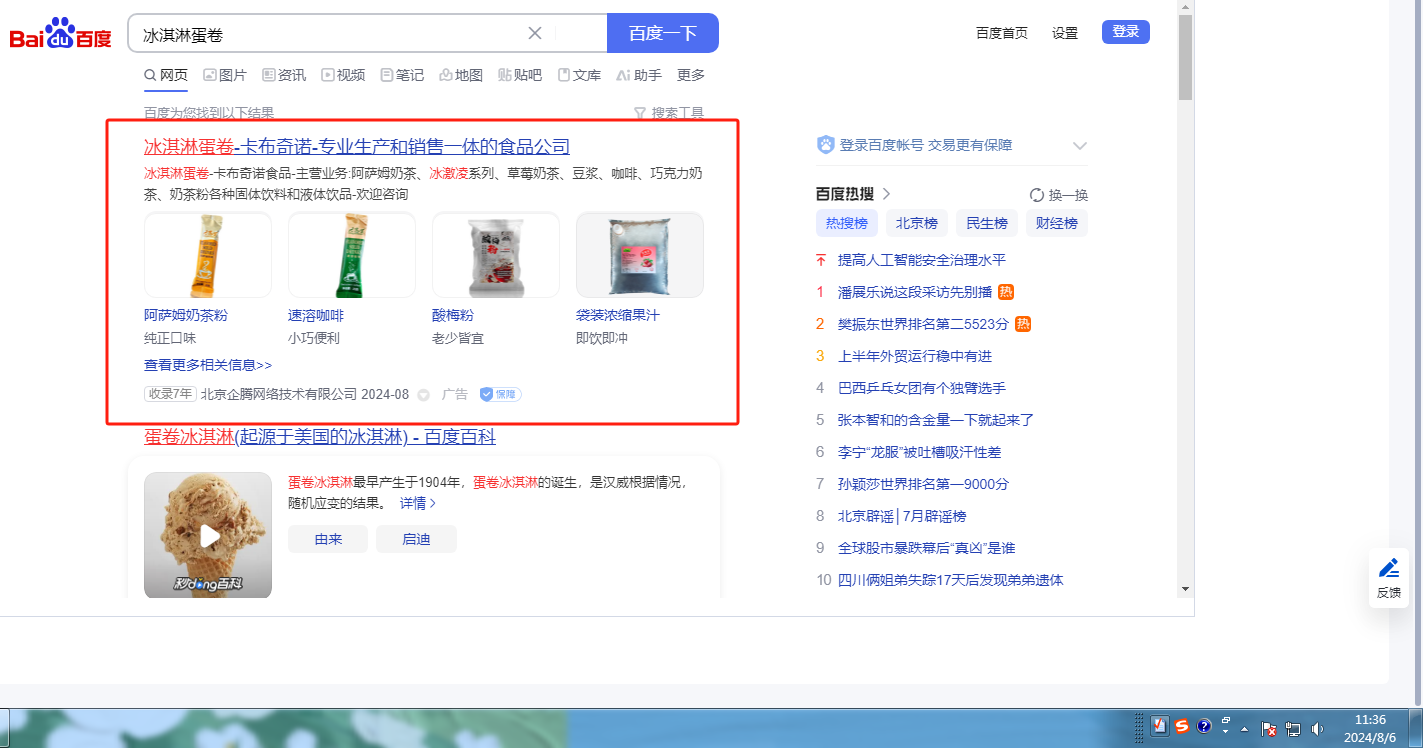Click the Baidu logo

pos(60,34)
